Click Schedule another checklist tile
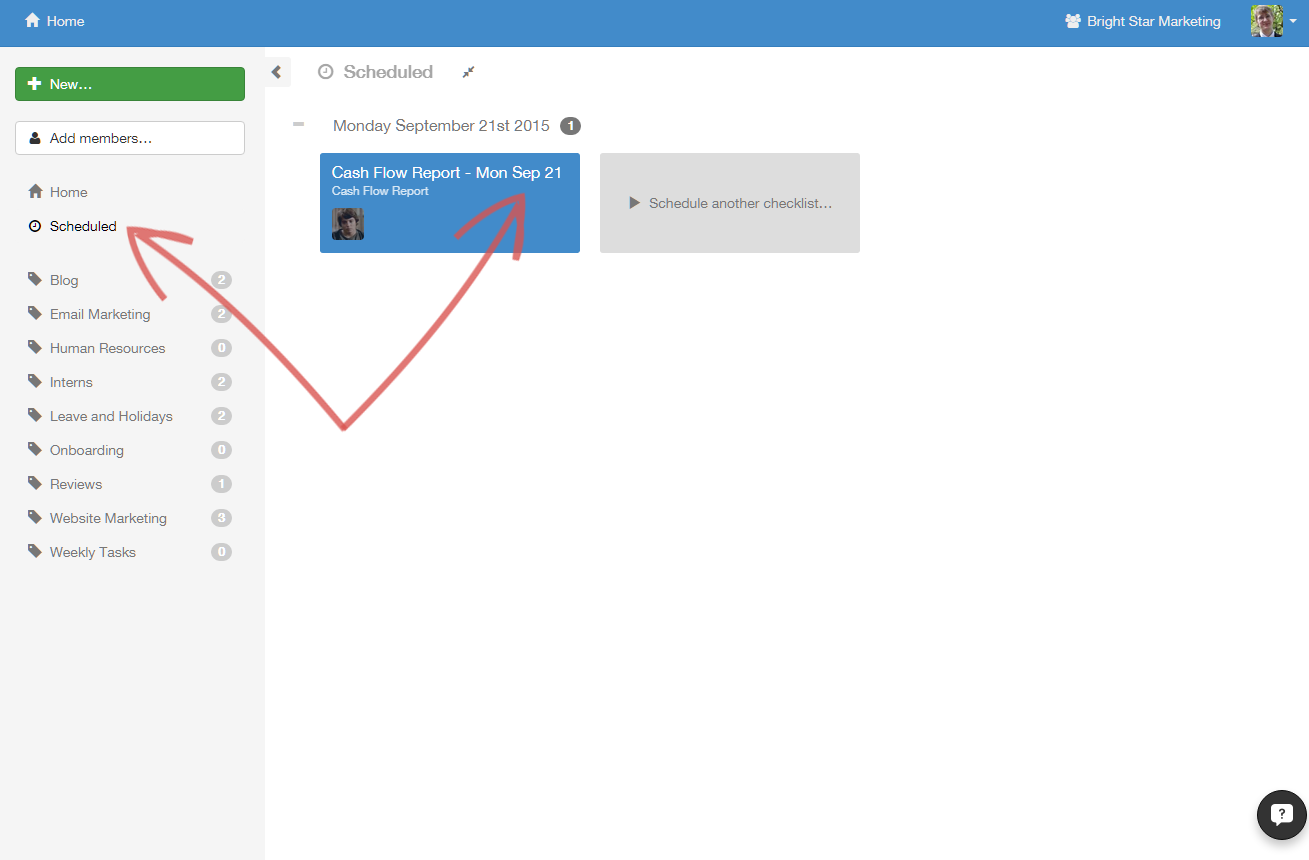The height and width of the screenshot is (860, 1309). pyautogui.click(x=730, y=203)
